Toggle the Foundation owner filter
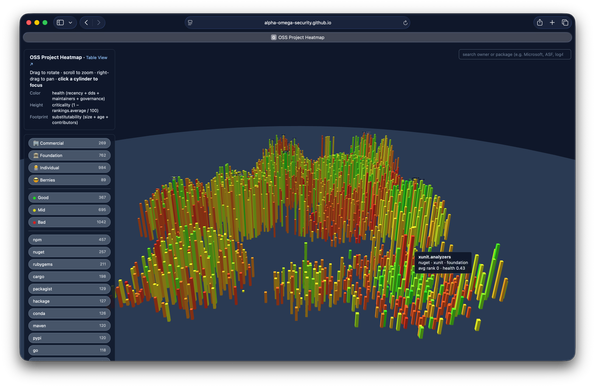 pyautogui.click(x=69, y=155)
